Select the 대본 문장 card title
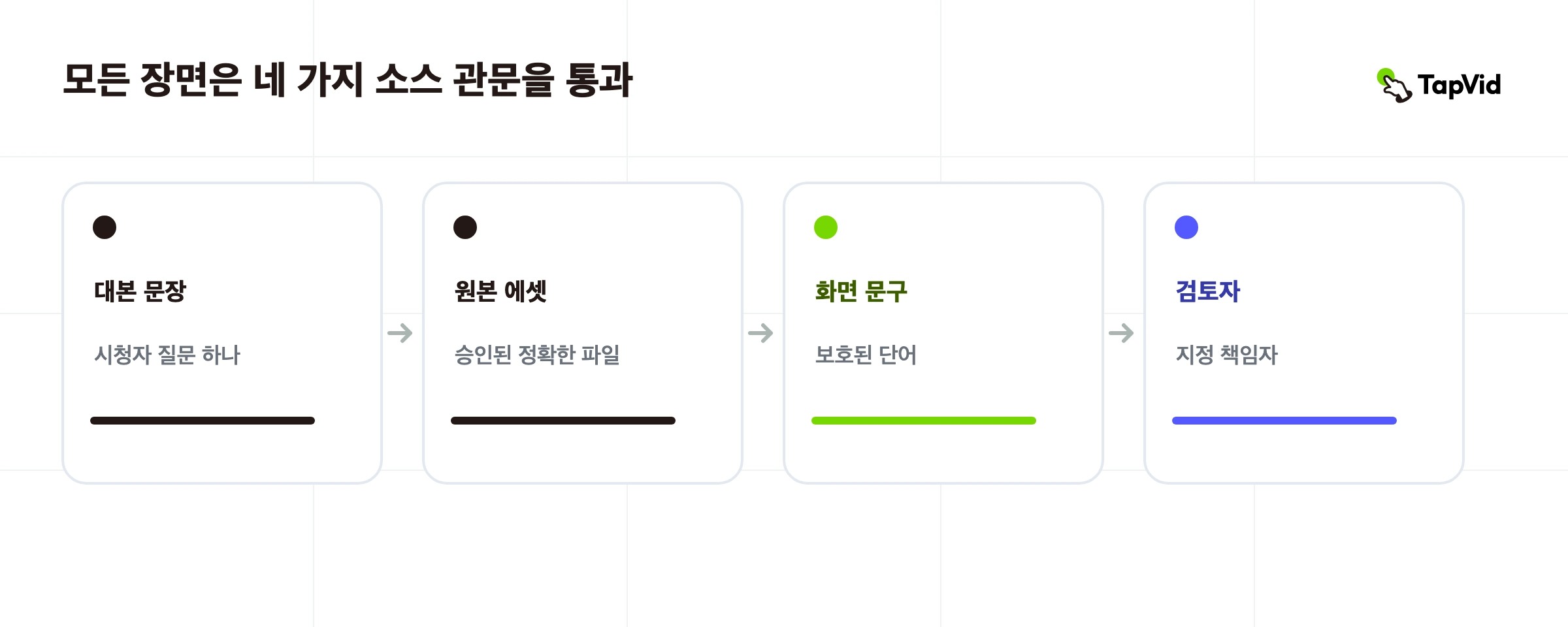The image size is (1568, 627). (140, 291)
